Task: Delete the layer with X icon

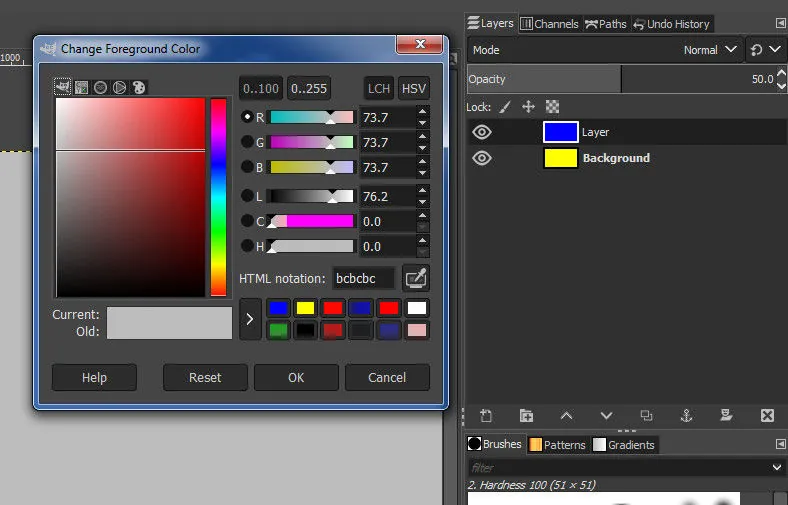Action: pyautogui.click(x=767, y=416)
